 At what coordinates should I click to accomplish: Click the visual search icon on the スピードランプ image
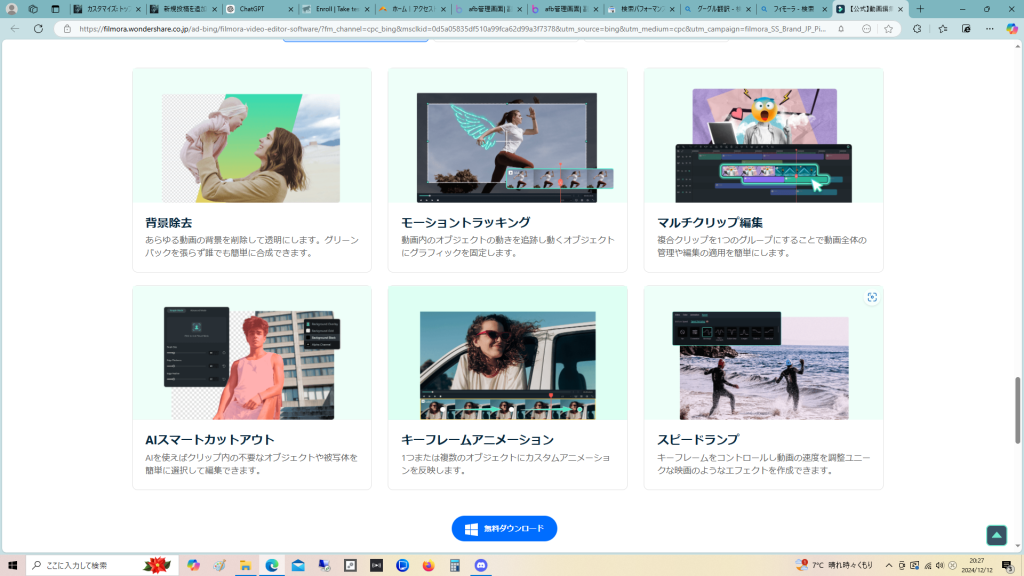pyautogui.click(x=872, y=297)
